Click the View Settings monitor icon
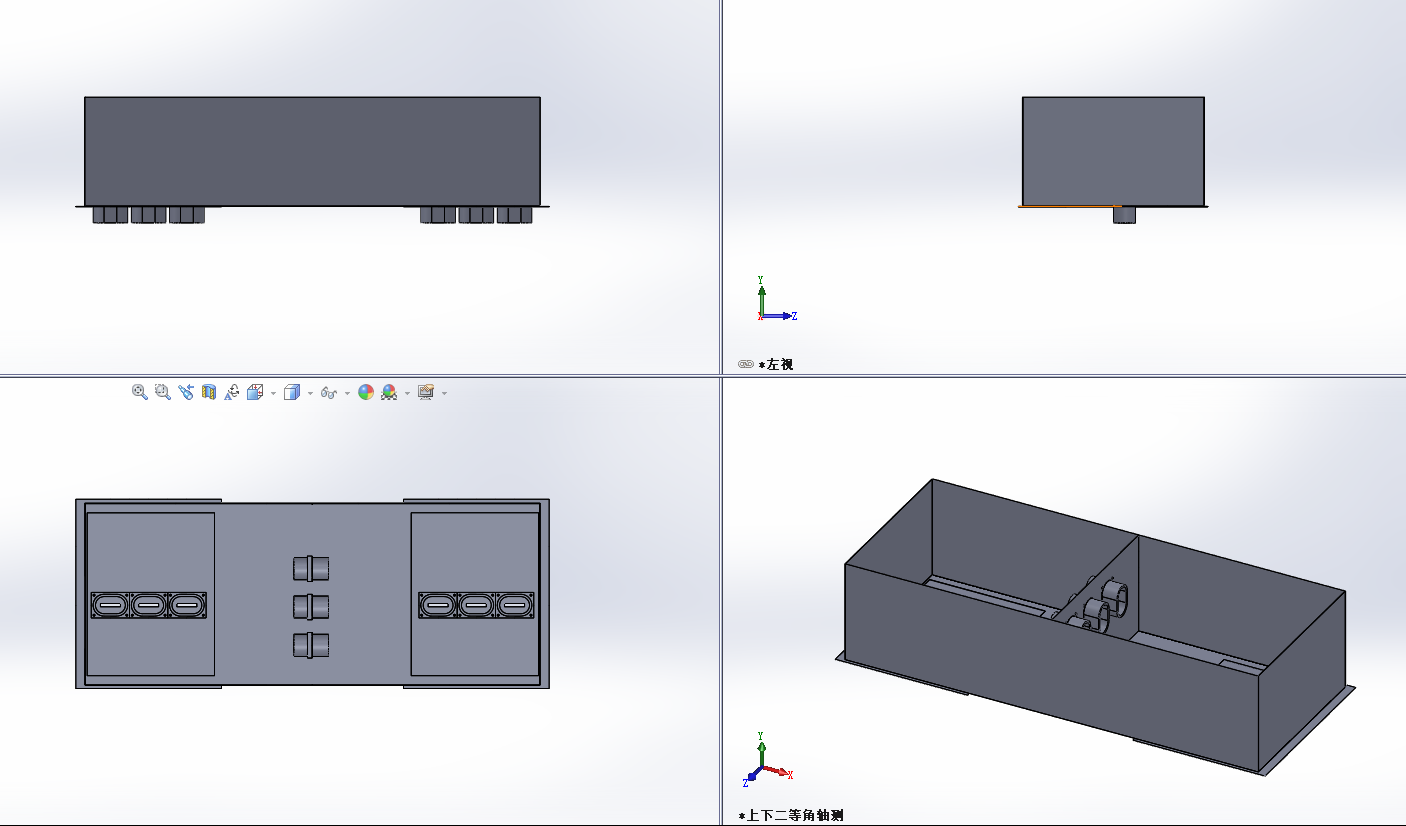Screen dimensions: 1406x826 click(x=426, y=392)
